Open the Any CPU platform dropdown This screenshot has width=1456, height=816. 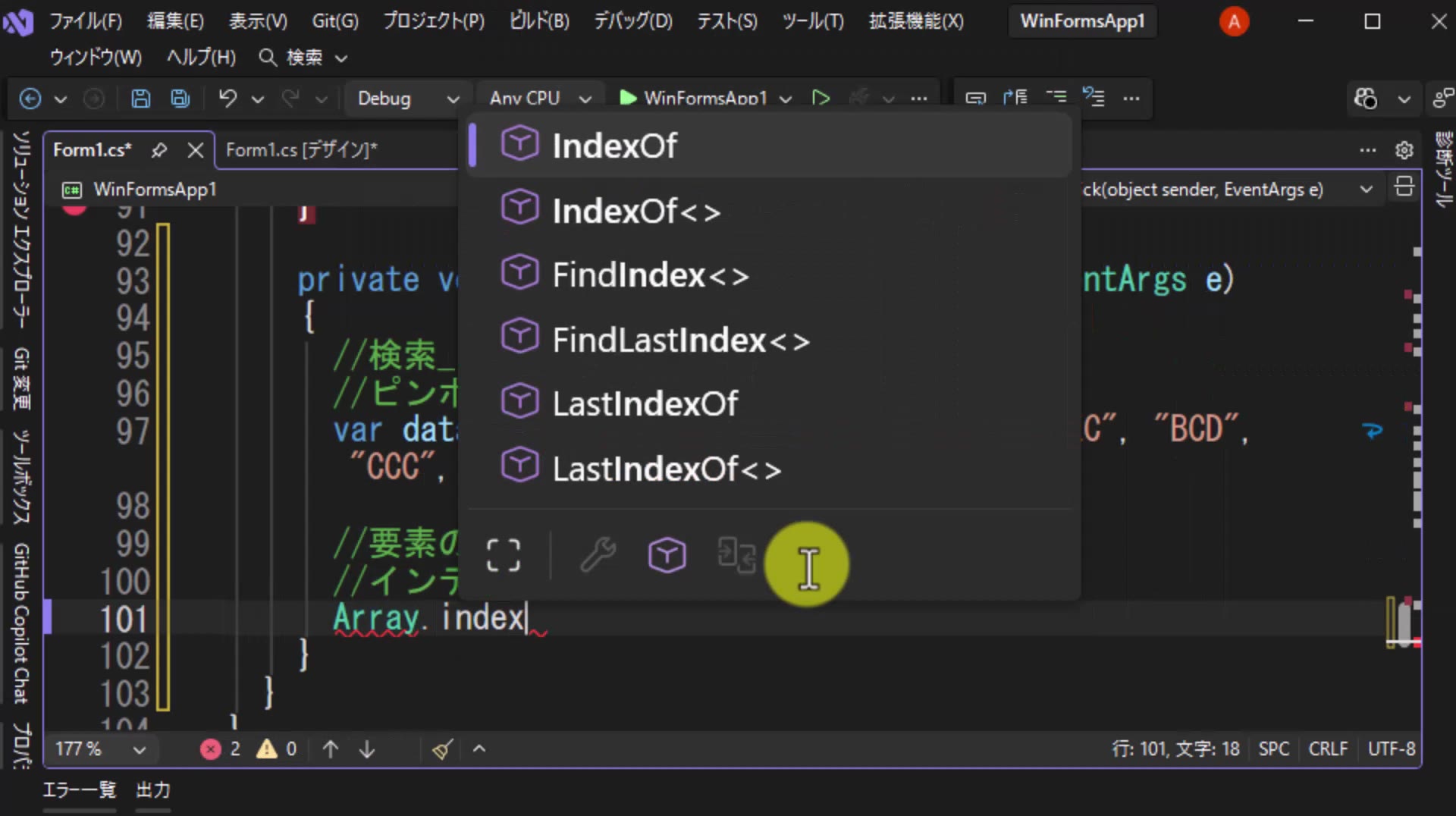(x=540, y=99)
